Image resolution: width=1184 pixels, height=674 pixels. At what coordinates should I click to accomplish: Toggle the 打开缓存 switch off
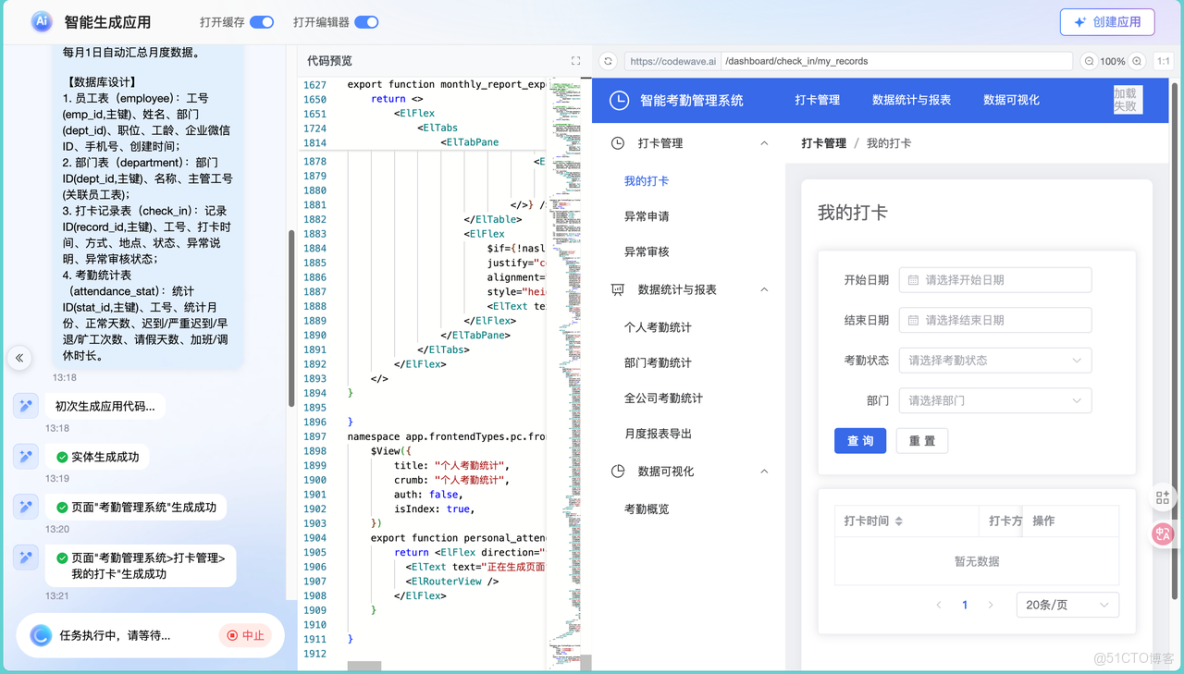pyautogui.click(x=263, y=21)
